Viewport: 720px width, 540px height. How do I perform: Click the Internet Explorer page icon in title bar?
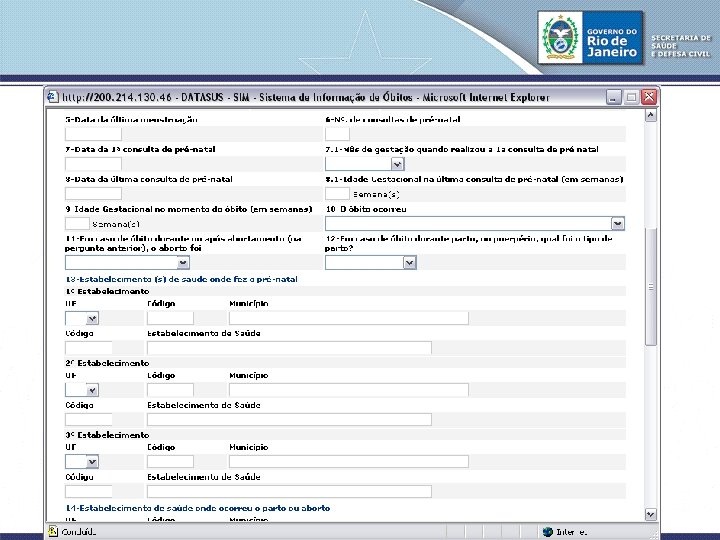(53, 97)
